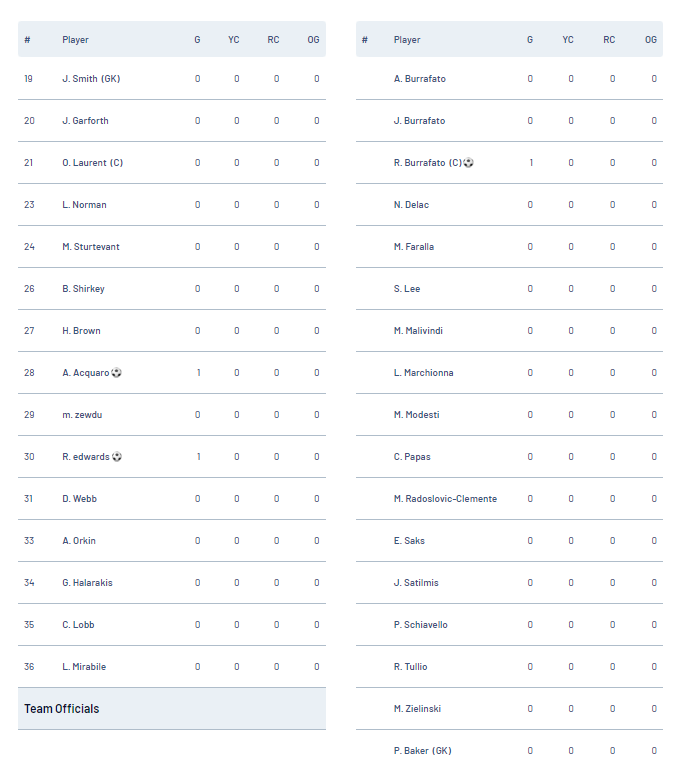Open player J. Smith (GK)
Viewport: 683px width, 769px height.
click(x=91, y=78)
